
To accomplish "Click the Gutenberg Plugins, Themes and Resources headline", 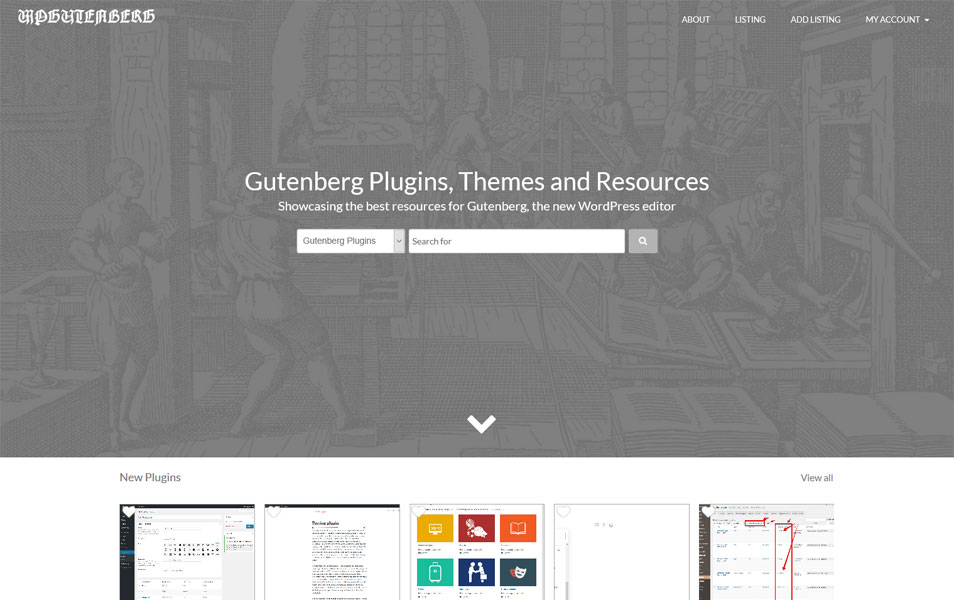I will click(x=477, y=181).
